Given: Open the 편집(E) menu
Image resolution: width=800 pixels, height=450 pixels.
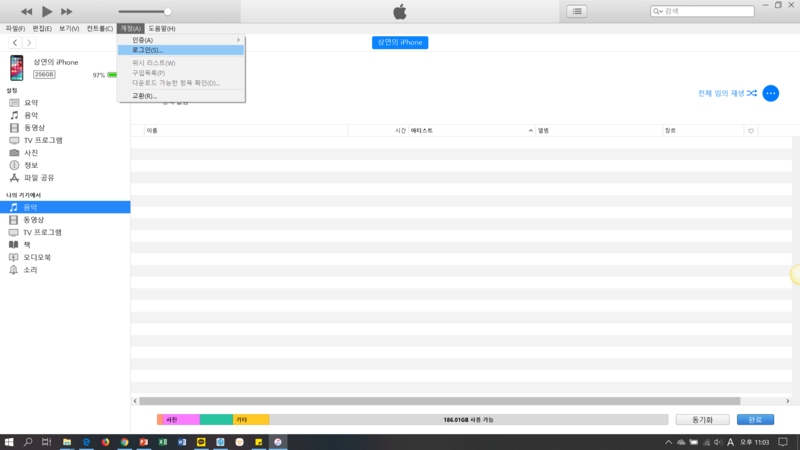Looking at the screenshot, I should [42, 29].
